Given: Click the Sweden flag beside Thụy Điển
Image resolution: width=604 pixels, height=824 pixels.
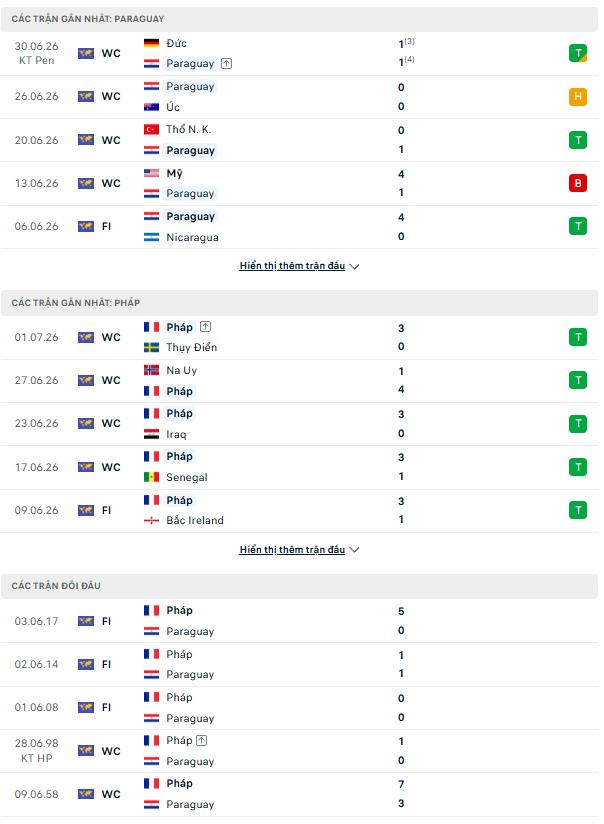Looking at the screenshot, I should click(151, 347).
